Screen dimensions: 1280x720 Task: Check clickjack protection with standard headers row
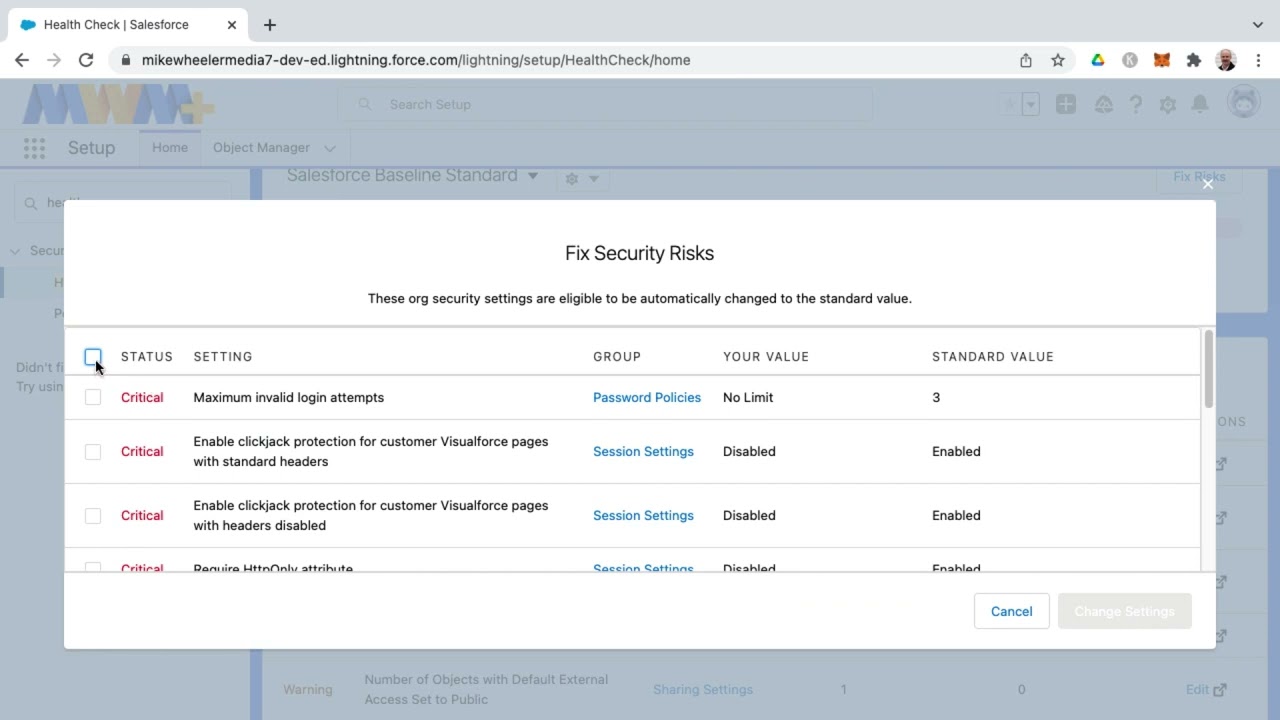[x=93, y=451]
